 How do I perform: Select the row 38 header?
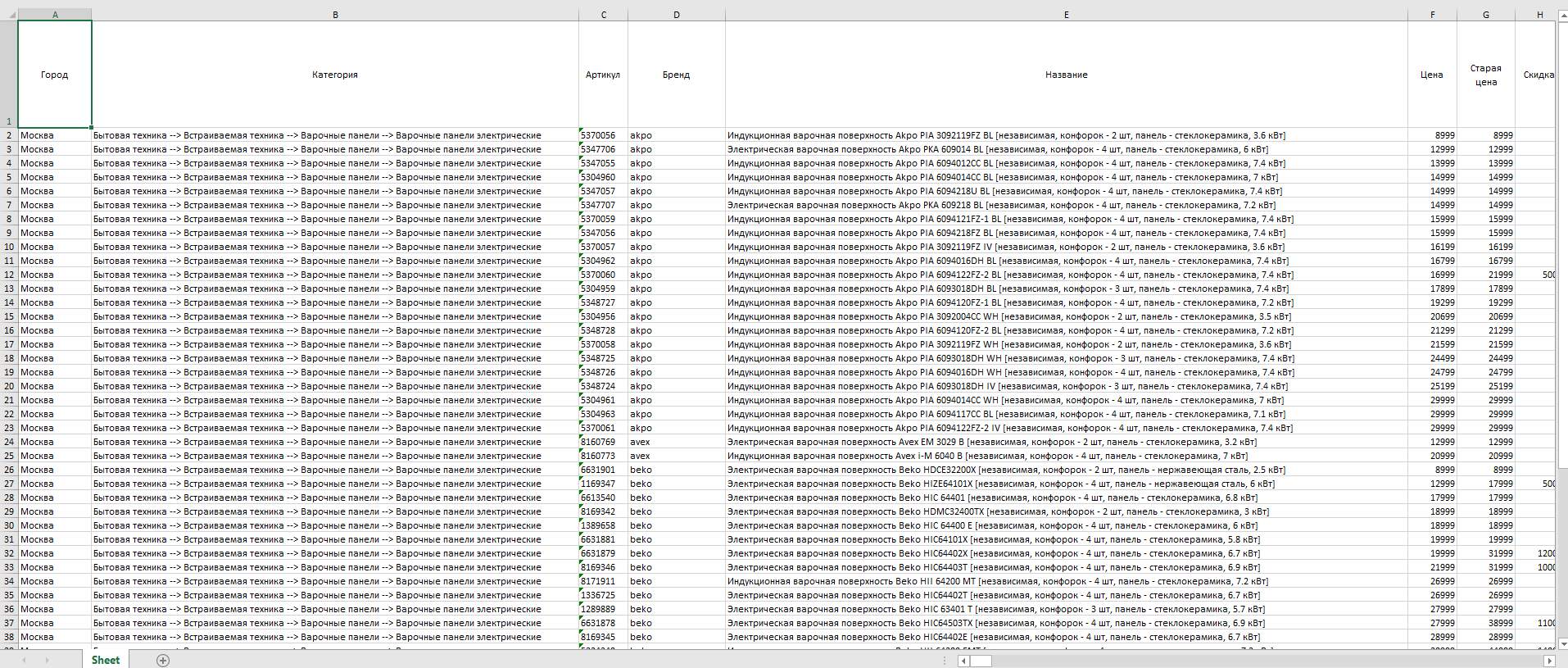click(x=9, y=637)
